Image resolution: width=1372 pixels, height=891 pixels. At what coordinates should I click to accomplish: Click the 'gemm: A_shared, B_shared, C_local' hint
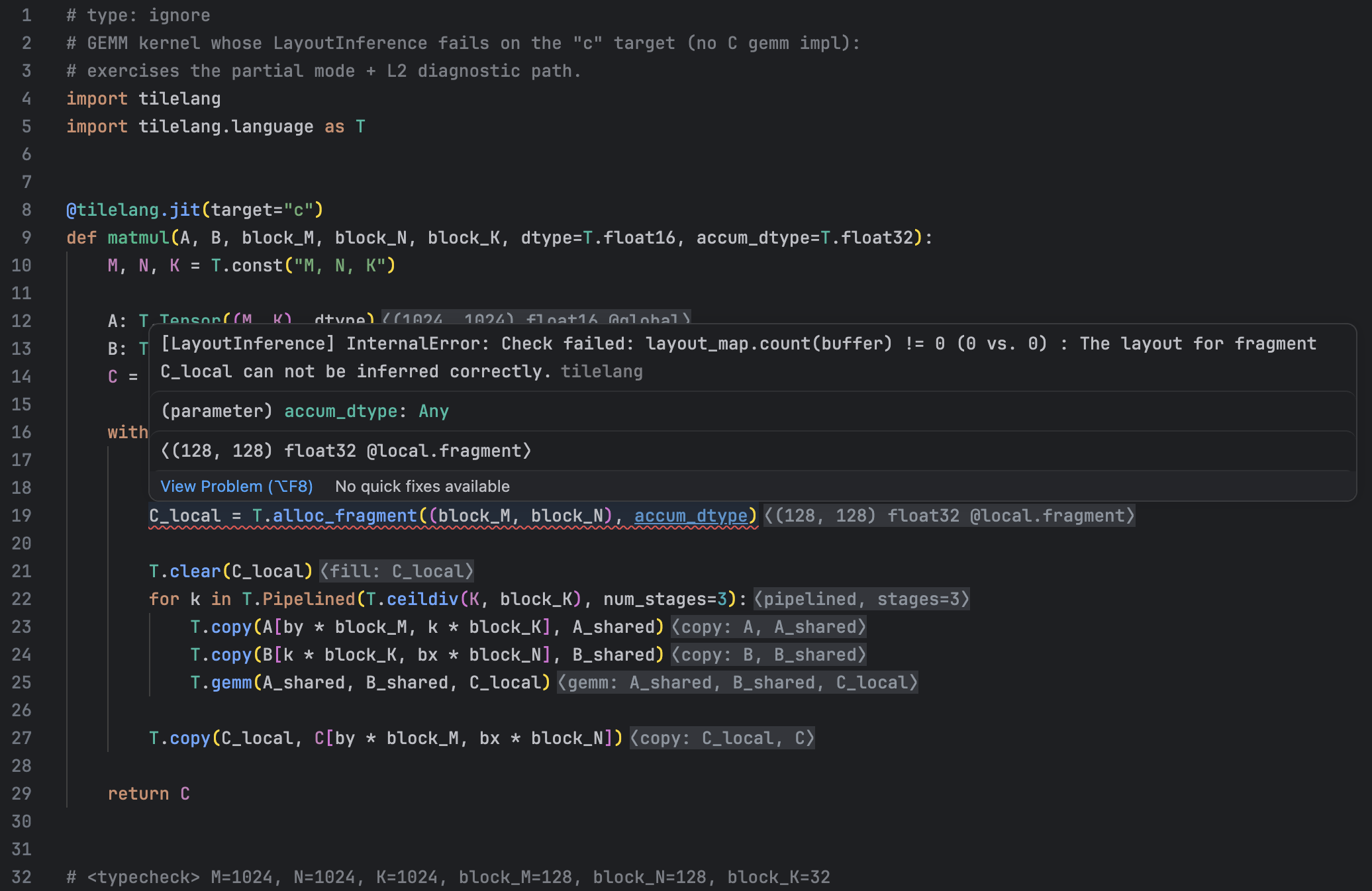(738, 682)
